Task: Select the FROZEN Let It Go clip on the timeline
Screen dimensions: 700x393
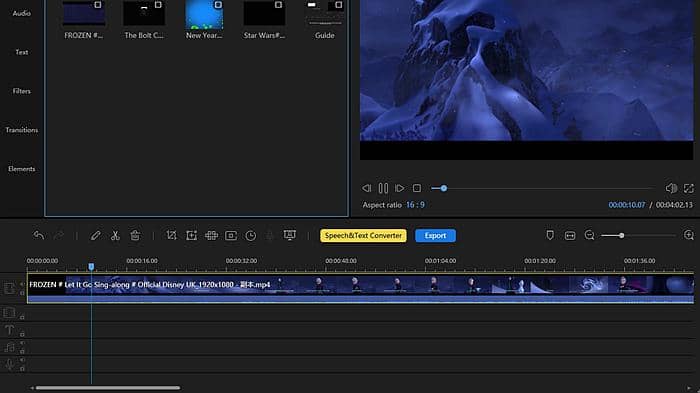Action: pyautogui.click(x=360, y=288)
